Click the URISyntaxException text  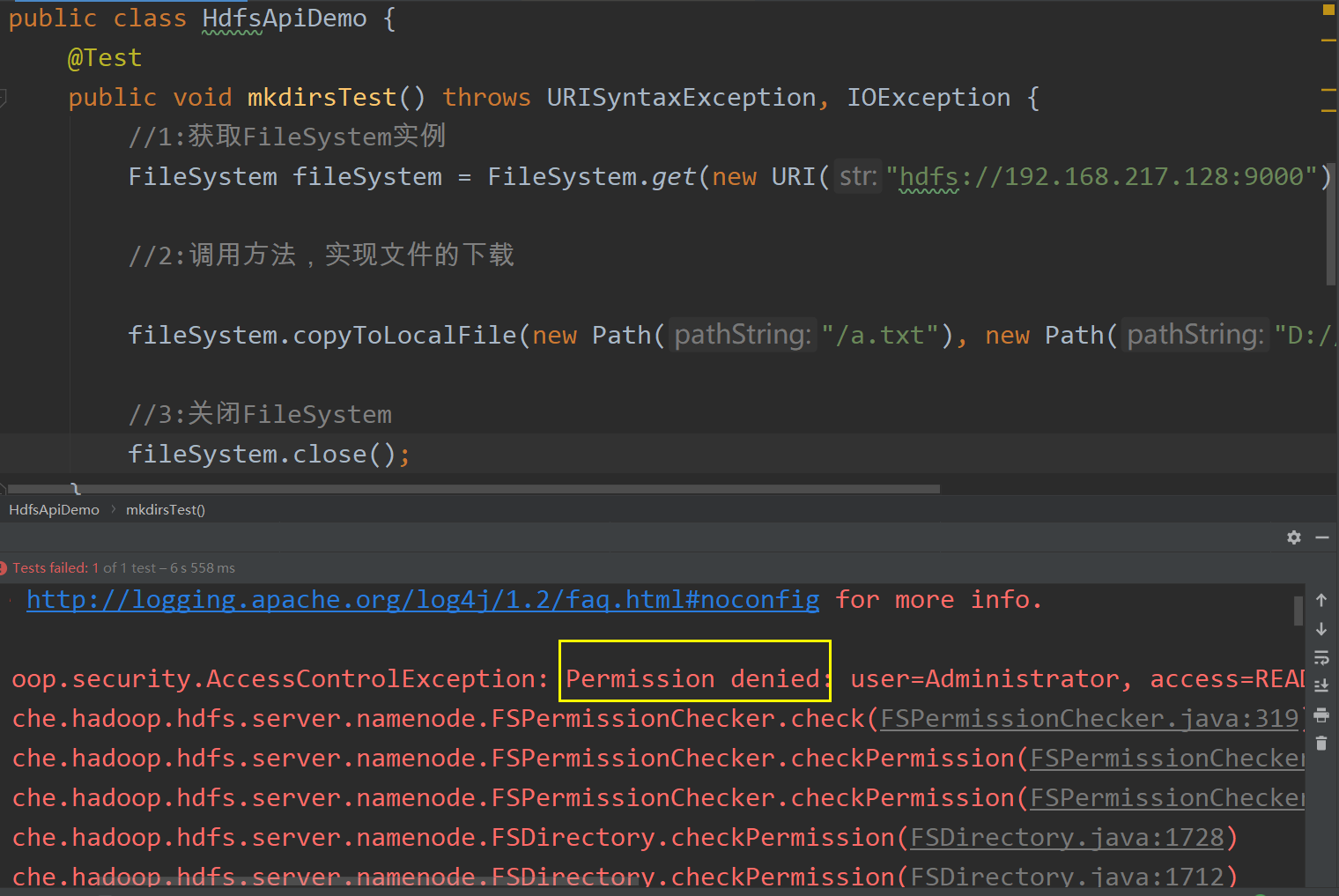tap(681, 98)
